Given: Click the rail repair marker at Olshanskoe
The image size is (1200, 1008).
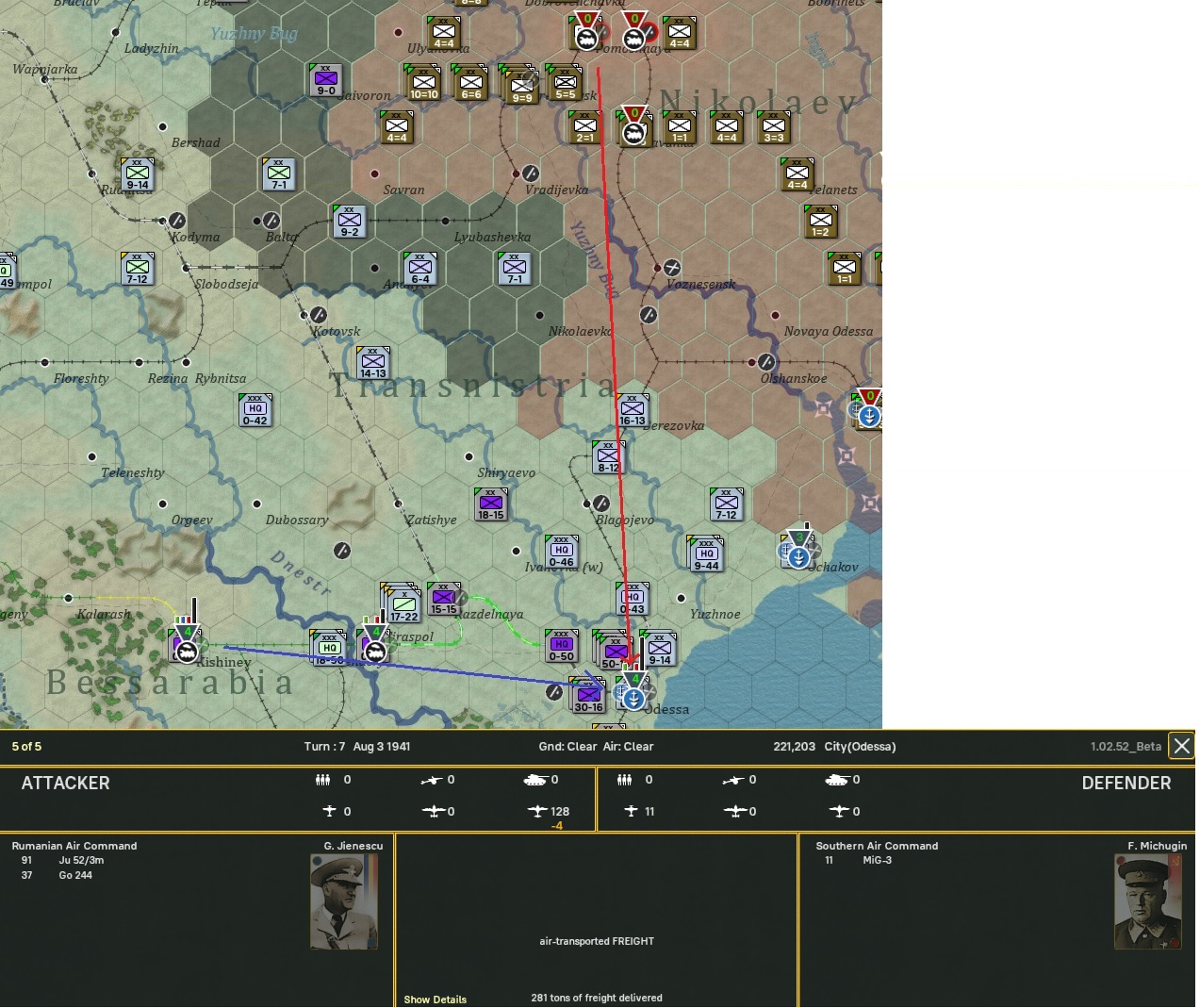Looking at the screenshot, I should click(x=765, y=362).
